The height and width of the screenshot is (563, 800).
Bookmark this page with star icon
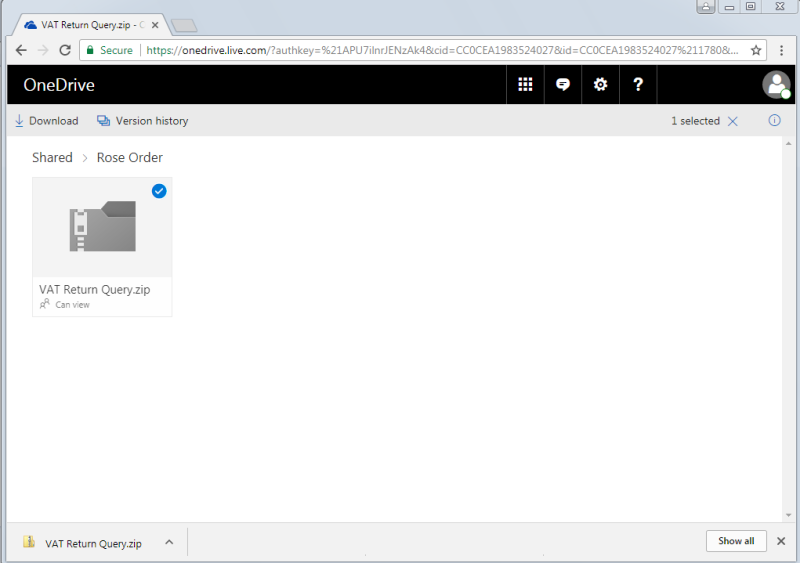pos(756,50)
